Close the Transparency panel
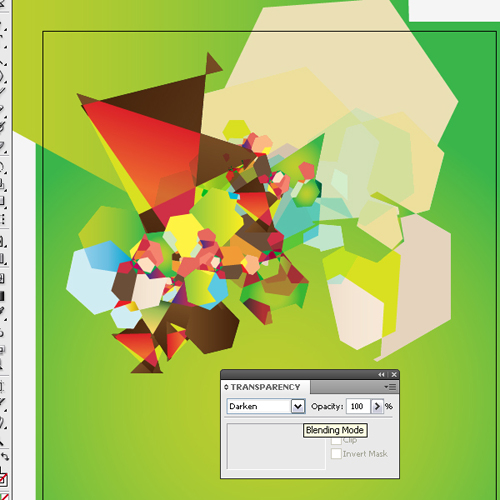The width and height of the screenshot is (500, 500). coord(394,375)
